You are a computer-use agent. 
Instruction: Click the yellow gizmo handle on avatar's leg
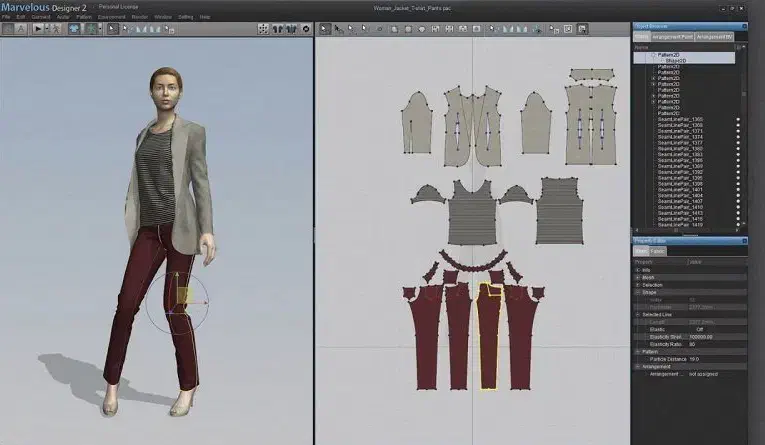tap(183, 294)
